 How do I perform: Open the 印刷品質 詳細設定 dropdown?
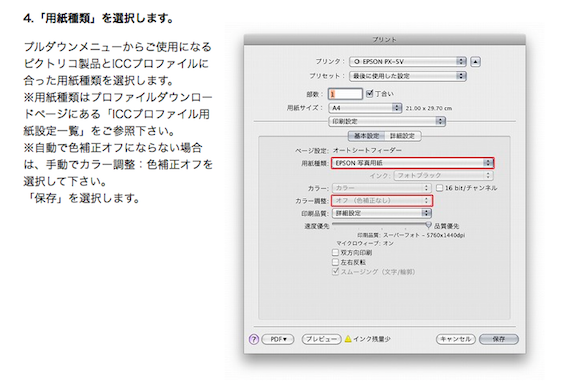(382, 213)
